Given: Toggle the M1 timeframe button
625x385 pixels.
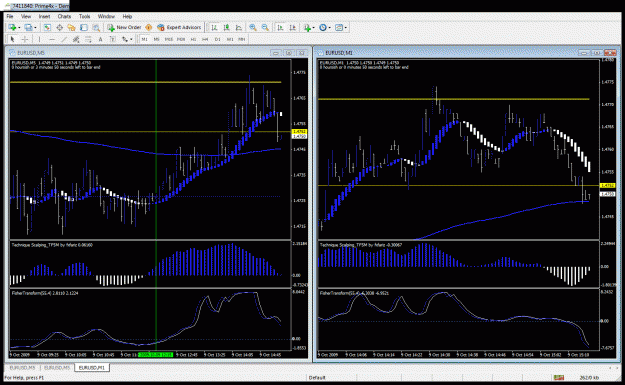Looking at the screenshot, I should click(144, 39).
